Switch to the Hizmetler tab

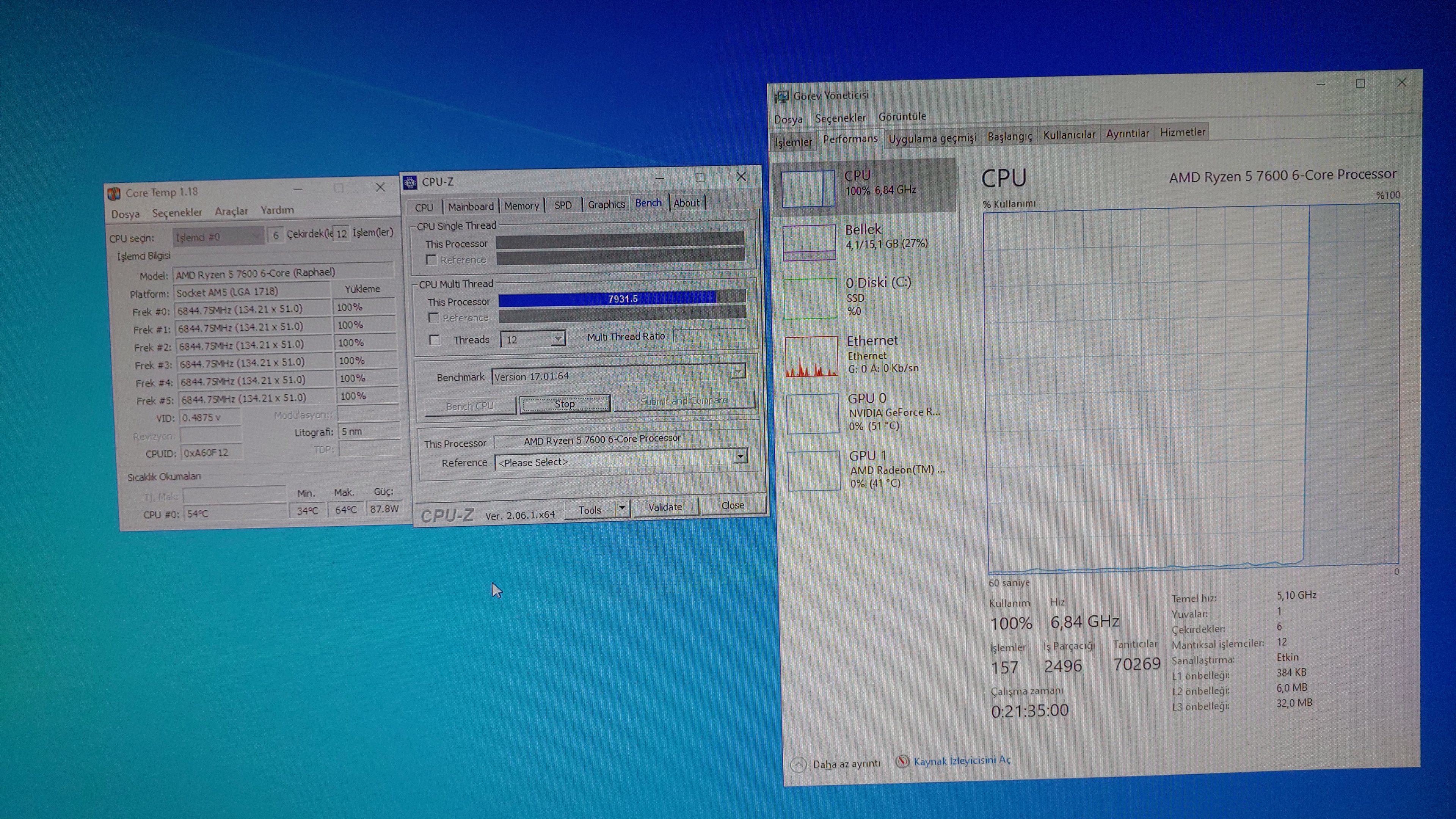pyautogui.click(x=1183, y=132)
